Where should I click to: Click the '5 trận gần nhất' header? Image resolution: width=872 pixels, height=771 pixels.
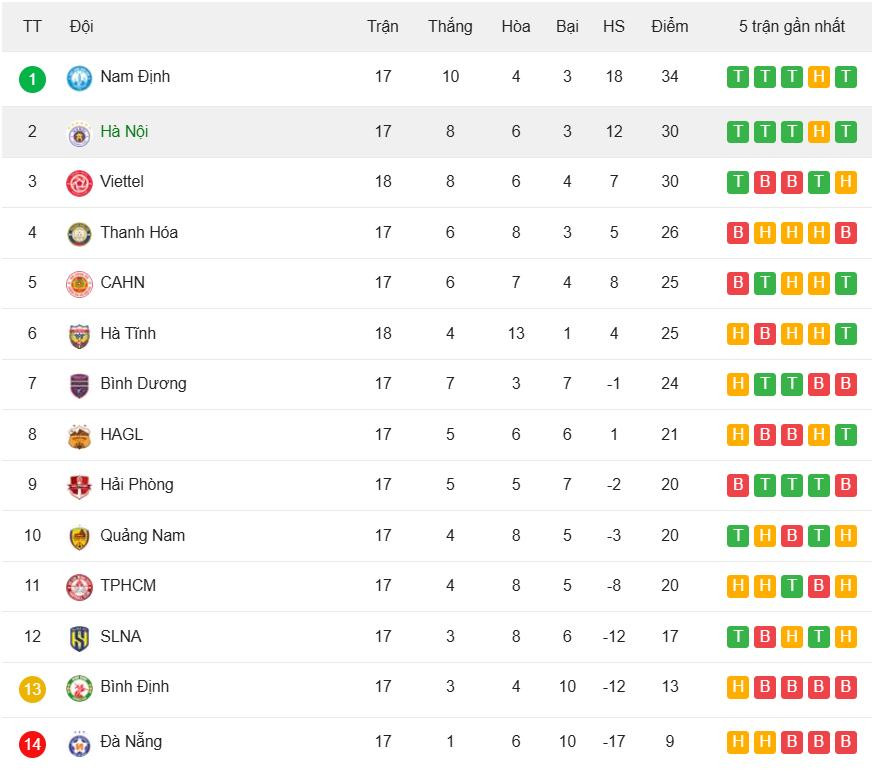coord(791,26)
